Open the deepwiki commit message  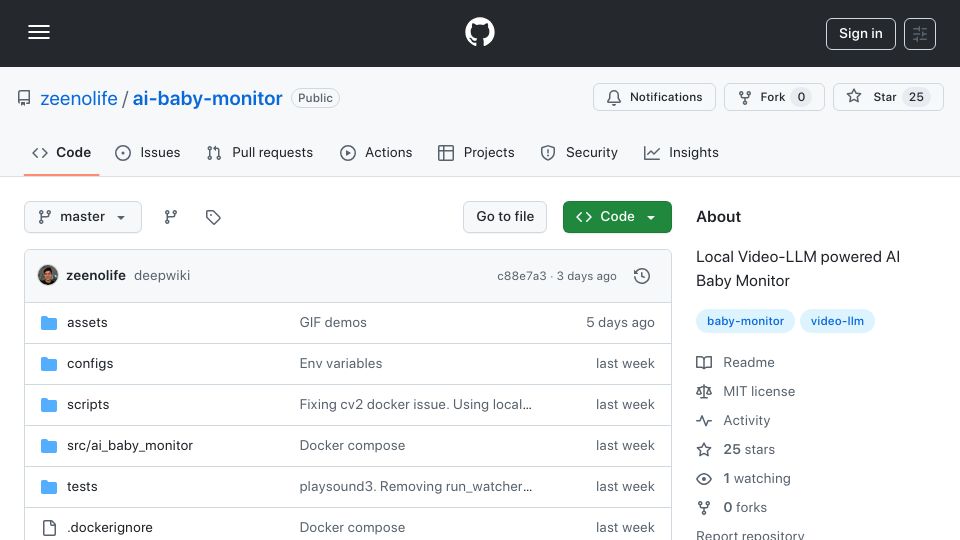click(x=162, y=276)
